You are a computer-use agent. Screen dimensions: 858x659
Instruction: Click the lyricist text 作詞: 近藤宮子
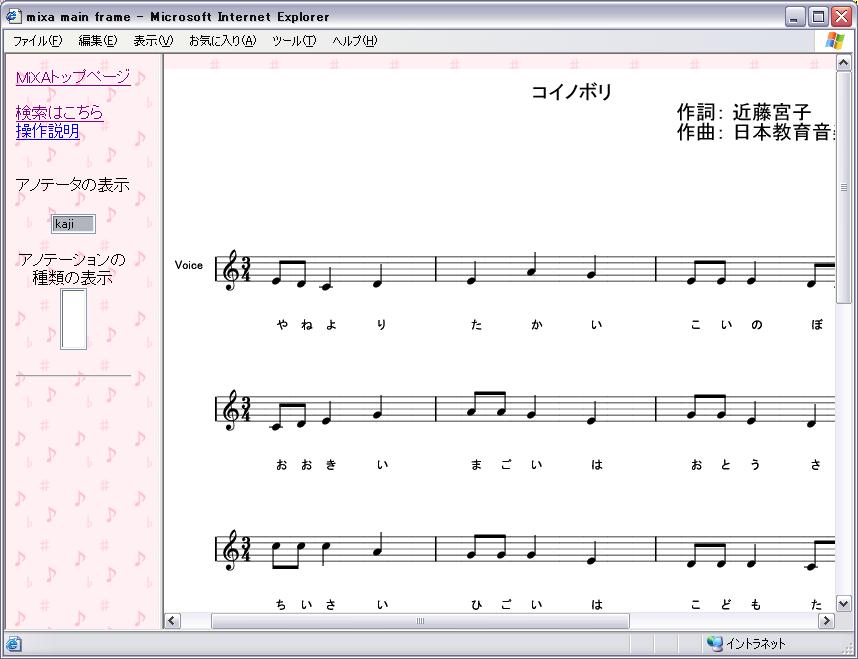pyautogui.click(x=744, y=112)
